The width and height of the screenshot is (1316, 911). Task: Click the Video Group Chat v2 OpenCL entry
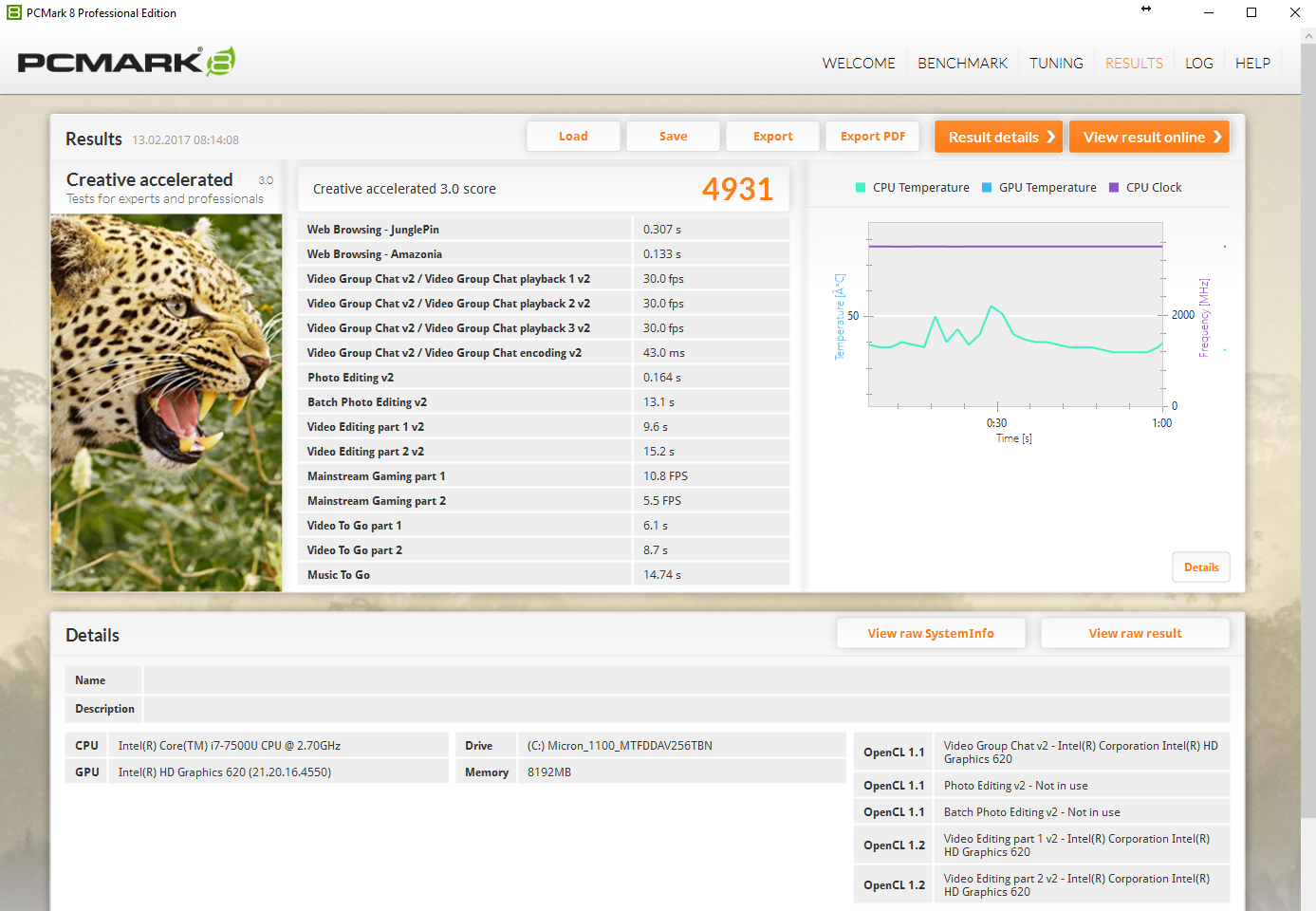[x=1082, y=753]
